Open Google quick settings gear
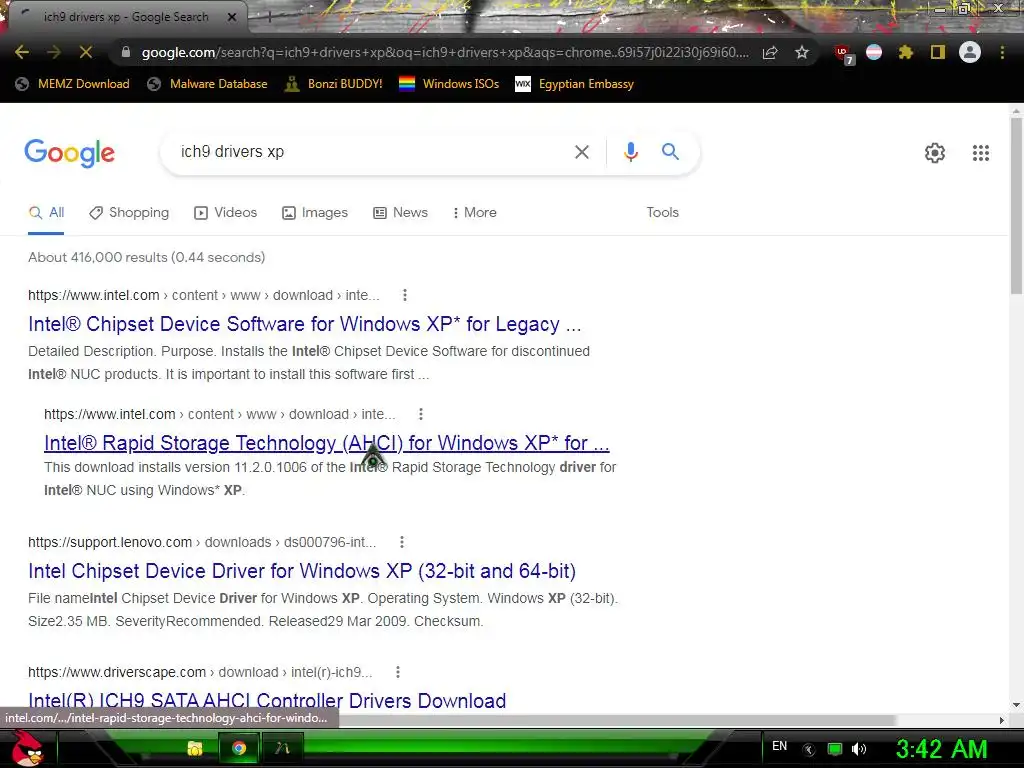Viewport: 1024px width, 768px height. [x=935, y=153]
